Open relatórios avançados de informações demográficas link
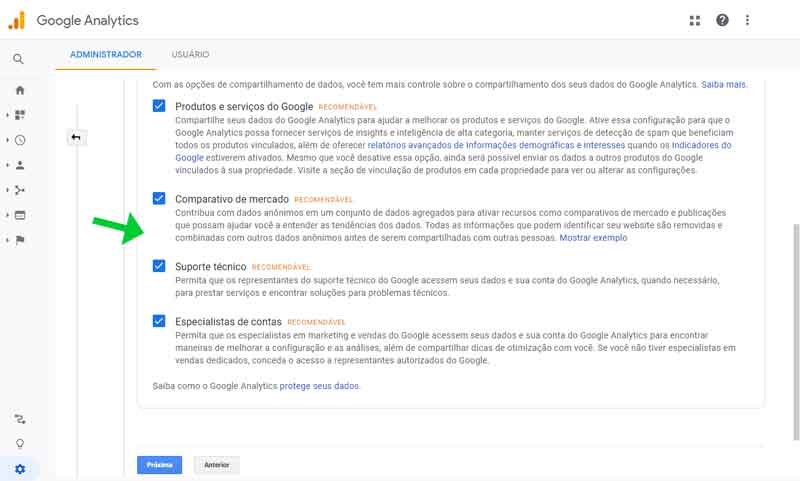 [x=496, y=145]
